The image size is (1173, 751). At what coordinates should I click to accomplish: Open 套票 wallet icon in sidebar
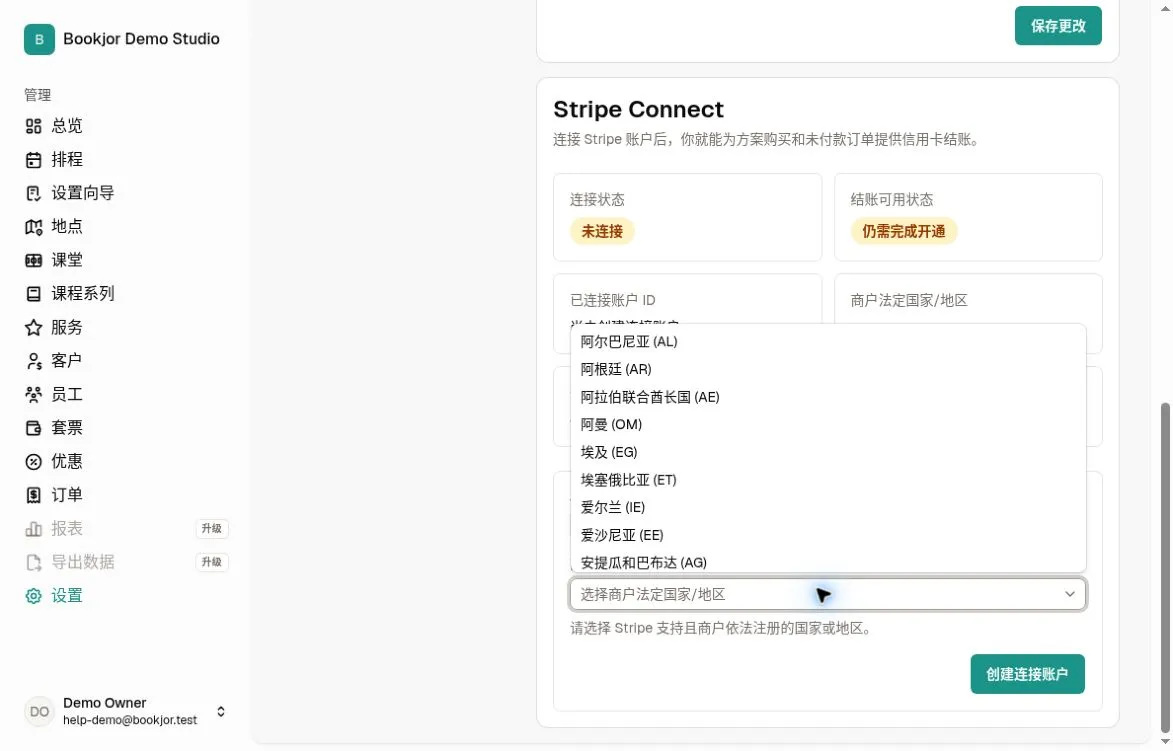tap(33, 428)
